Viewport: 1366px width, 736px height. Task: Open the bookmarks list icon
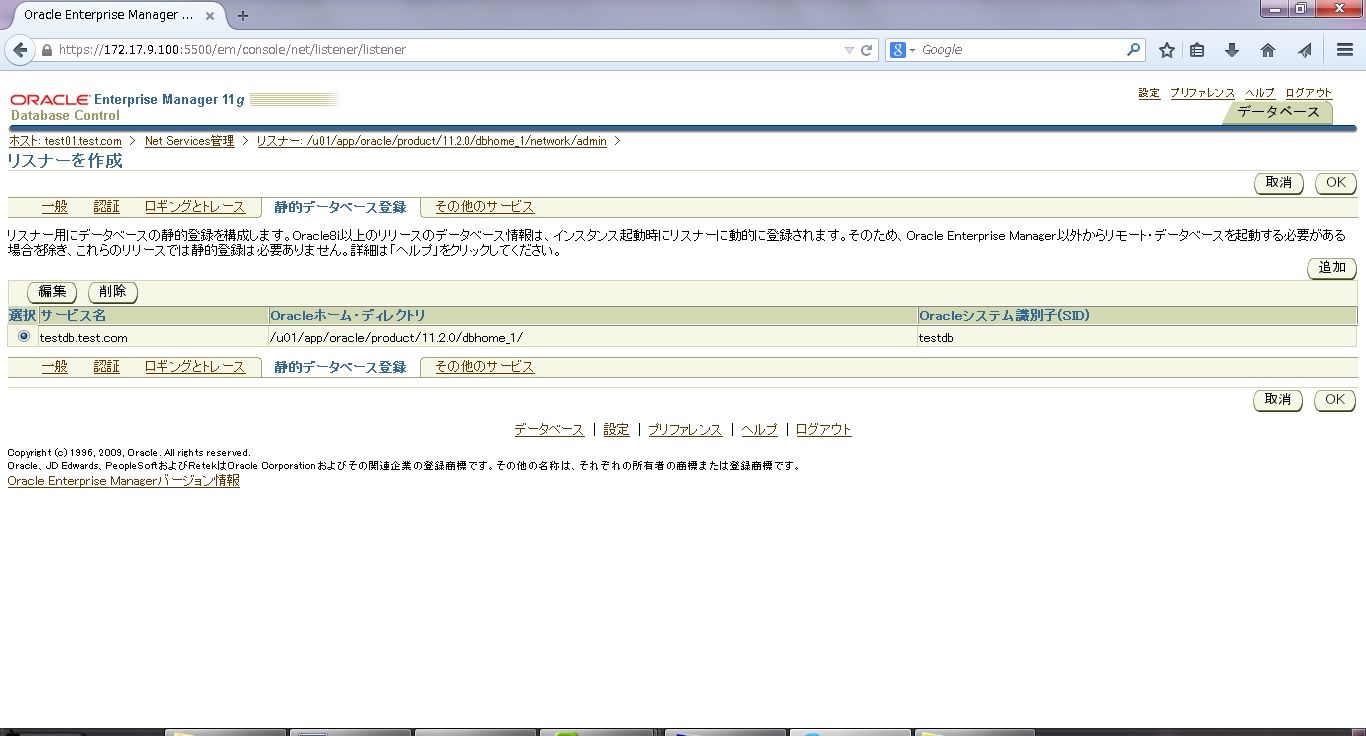click(1197, 50)
